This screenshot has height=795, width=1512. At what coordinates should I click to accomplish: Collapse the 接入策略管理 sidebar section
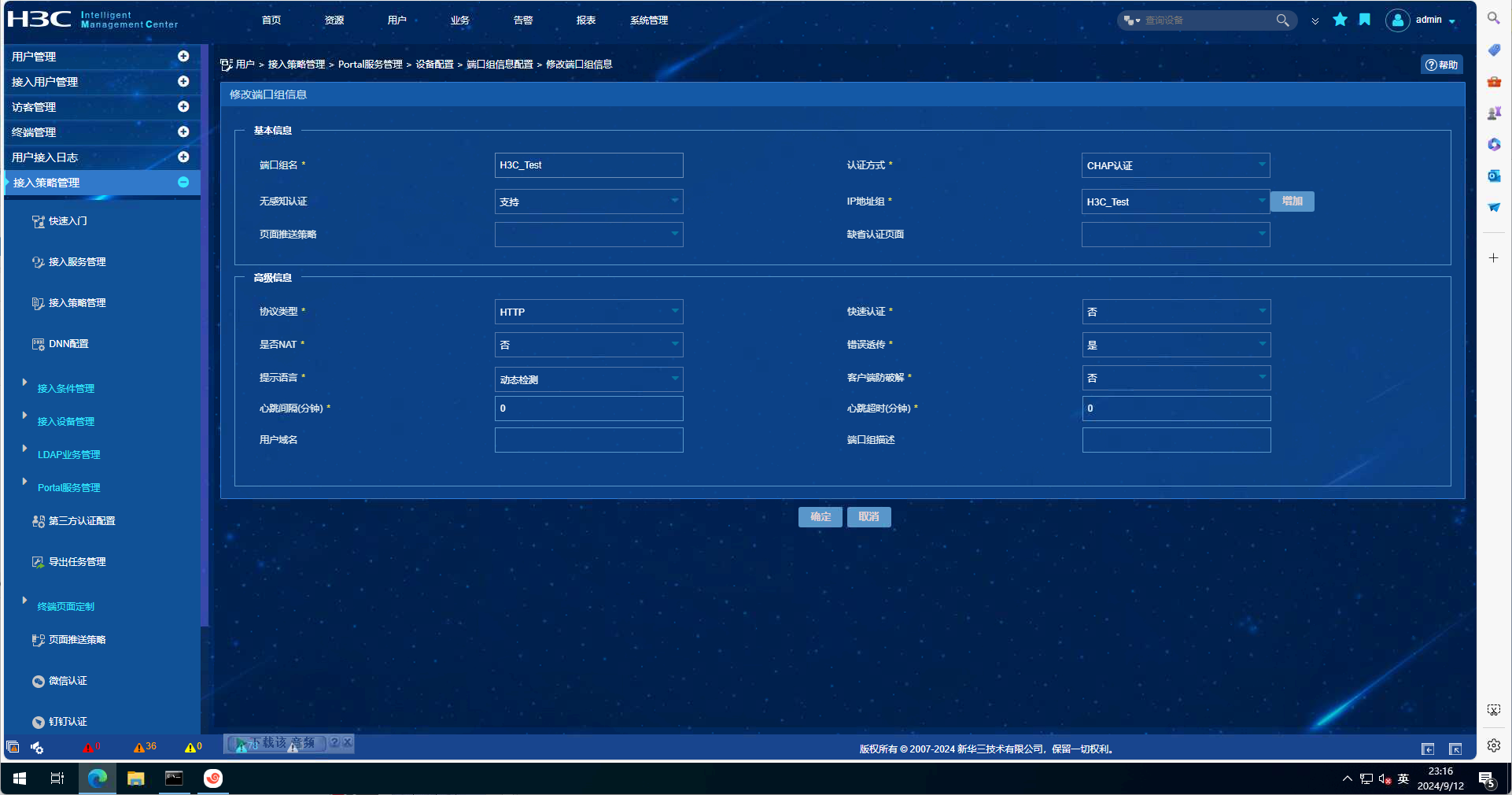pyautogui.click(x=183, y=183)
